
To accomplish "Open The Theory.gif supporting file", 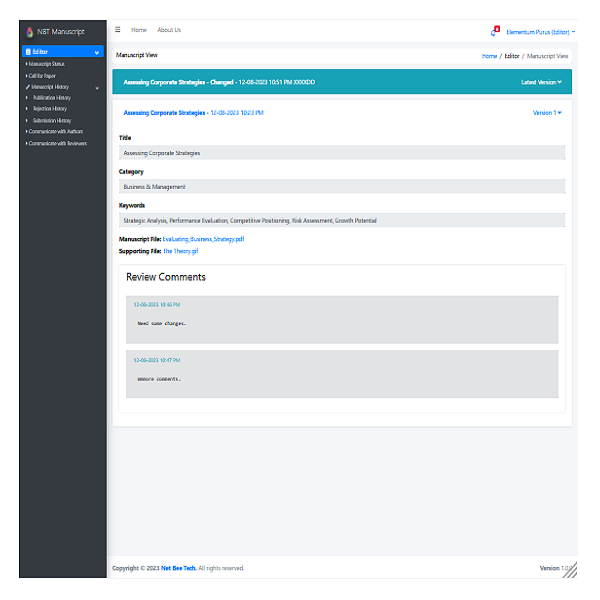I will [x=181, y=251].
